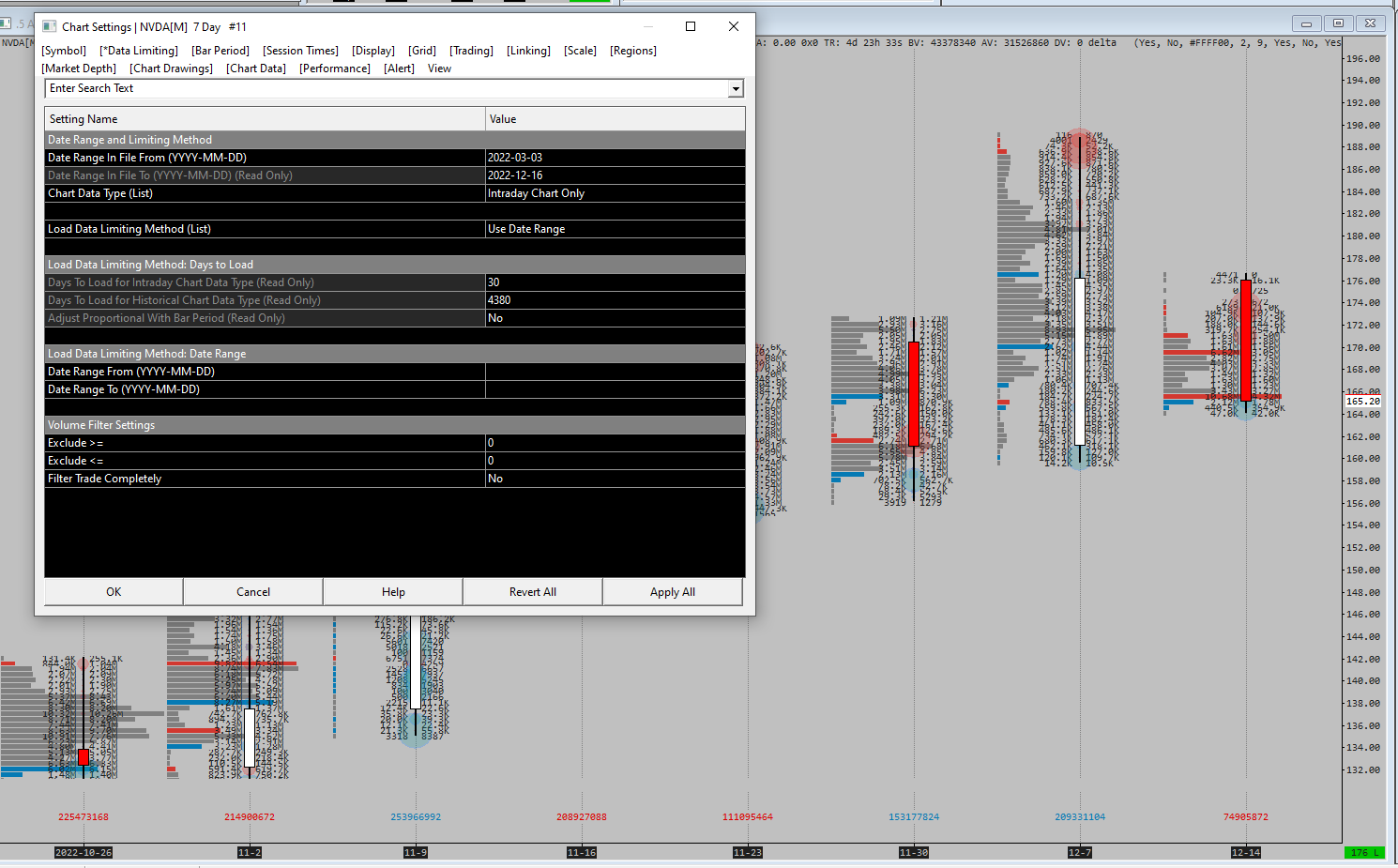Select volume value 209331104 on chart
1398x868 pixels.
coord(1080,817)
